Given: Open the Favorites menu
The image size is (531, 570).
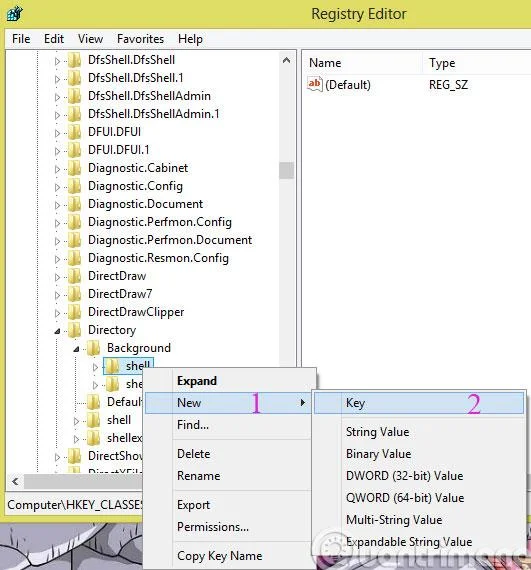Looking at the screenshot, I should click(x=140, y=39).
